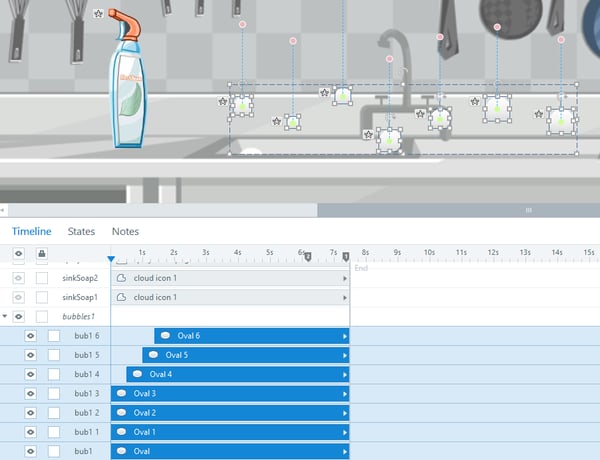This screenshot has height=460, width=600.
Task: Click the lock all icon in timeline header
Action: click(42, 253)
